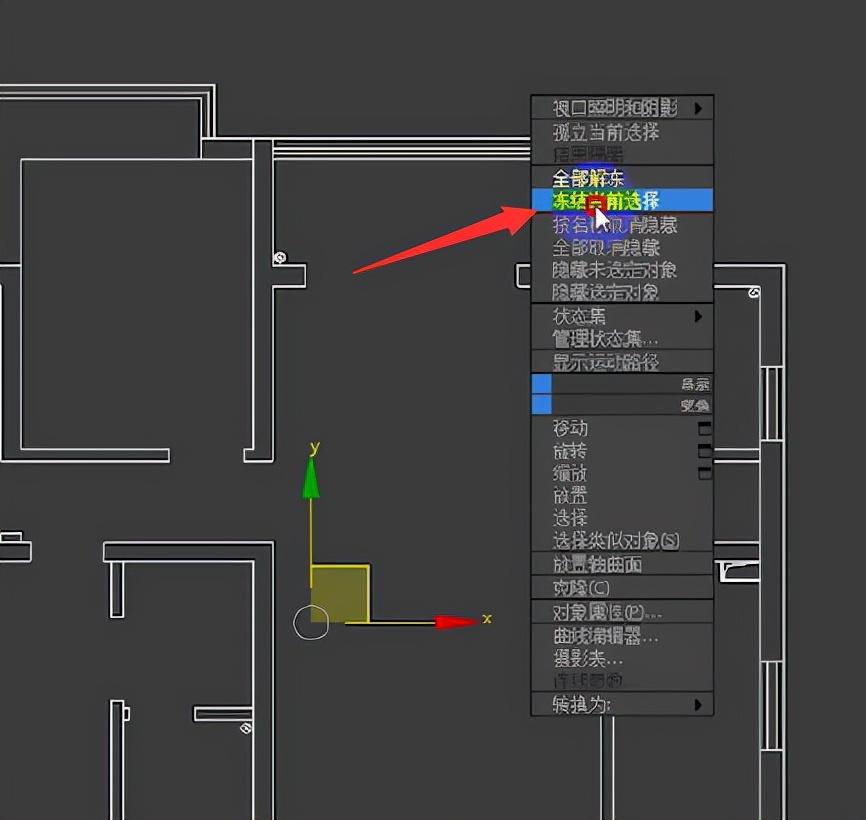Screen dimensions: 866x820
Task: Open 摄影表 dope sheet entry
Action: [590, 660]
